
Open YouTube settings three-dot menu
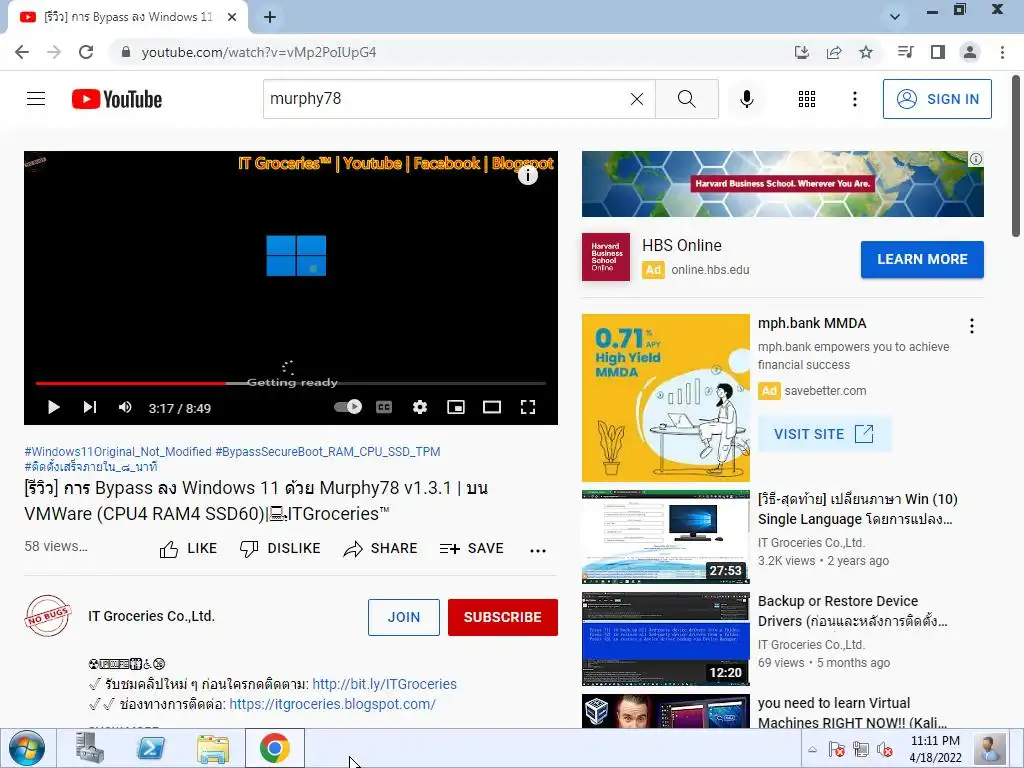854,99
